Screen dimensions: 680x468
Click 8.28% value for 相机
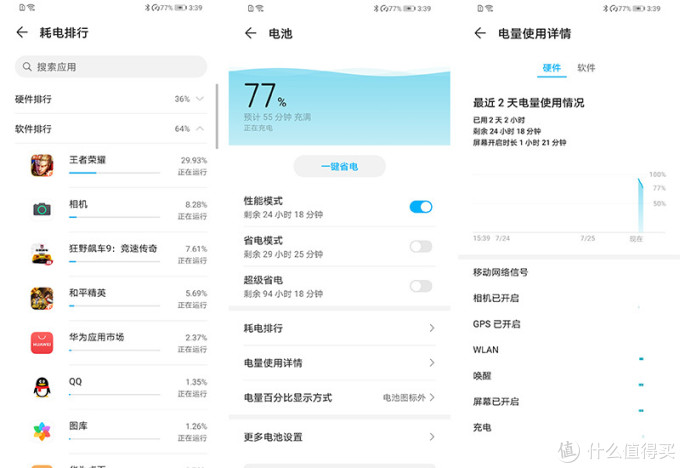(x=196, y=204)
